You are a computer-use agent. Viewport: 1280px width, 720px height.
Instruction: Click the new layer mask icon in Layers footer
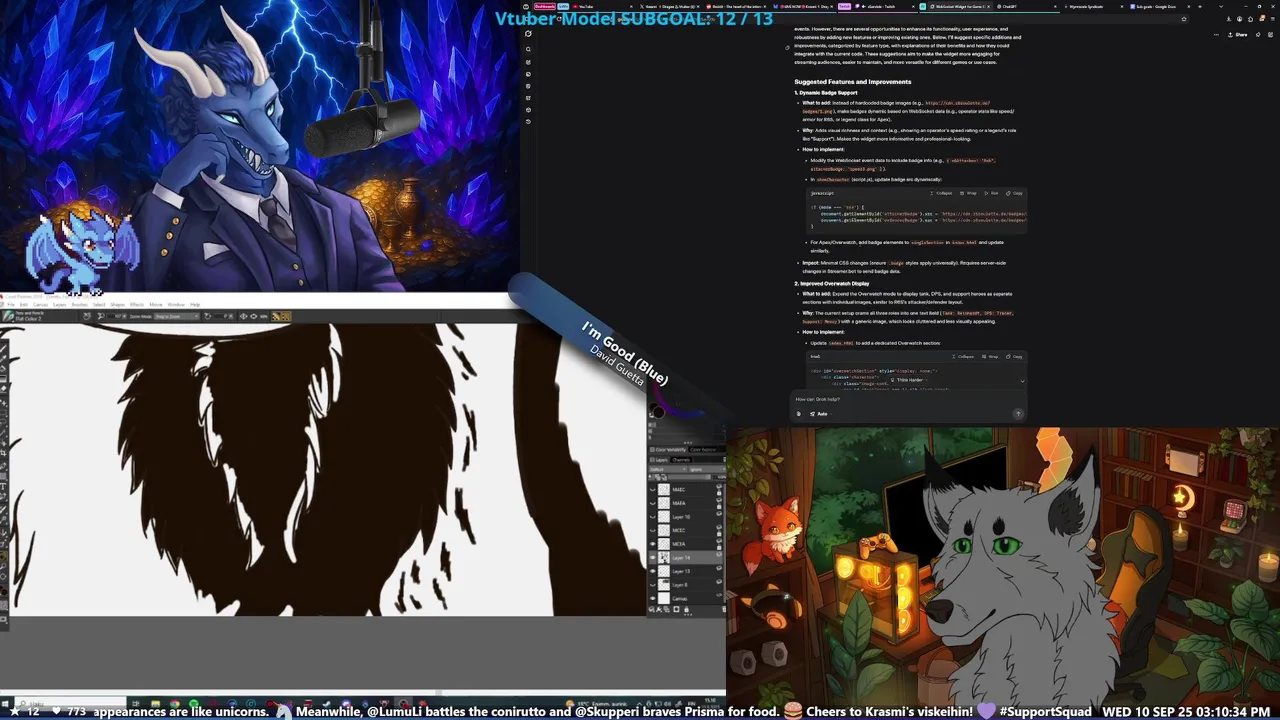(x=677, y=609)
